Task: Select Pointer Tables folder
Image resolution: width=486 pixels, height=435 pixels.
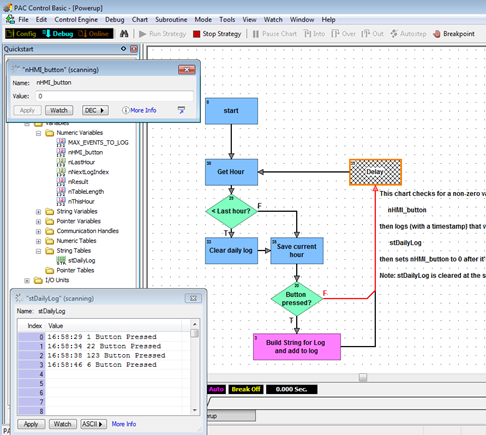Action: [75, 270]
